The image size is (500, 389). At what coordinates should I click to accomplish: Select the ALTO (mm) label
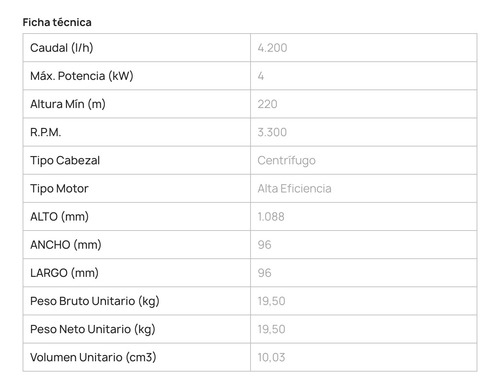tap(59, 217)
